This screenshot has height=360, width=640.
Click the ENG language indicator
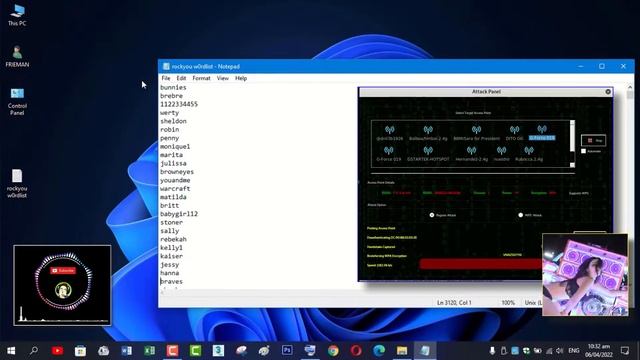pyautogui.click(x=574, y=351)
